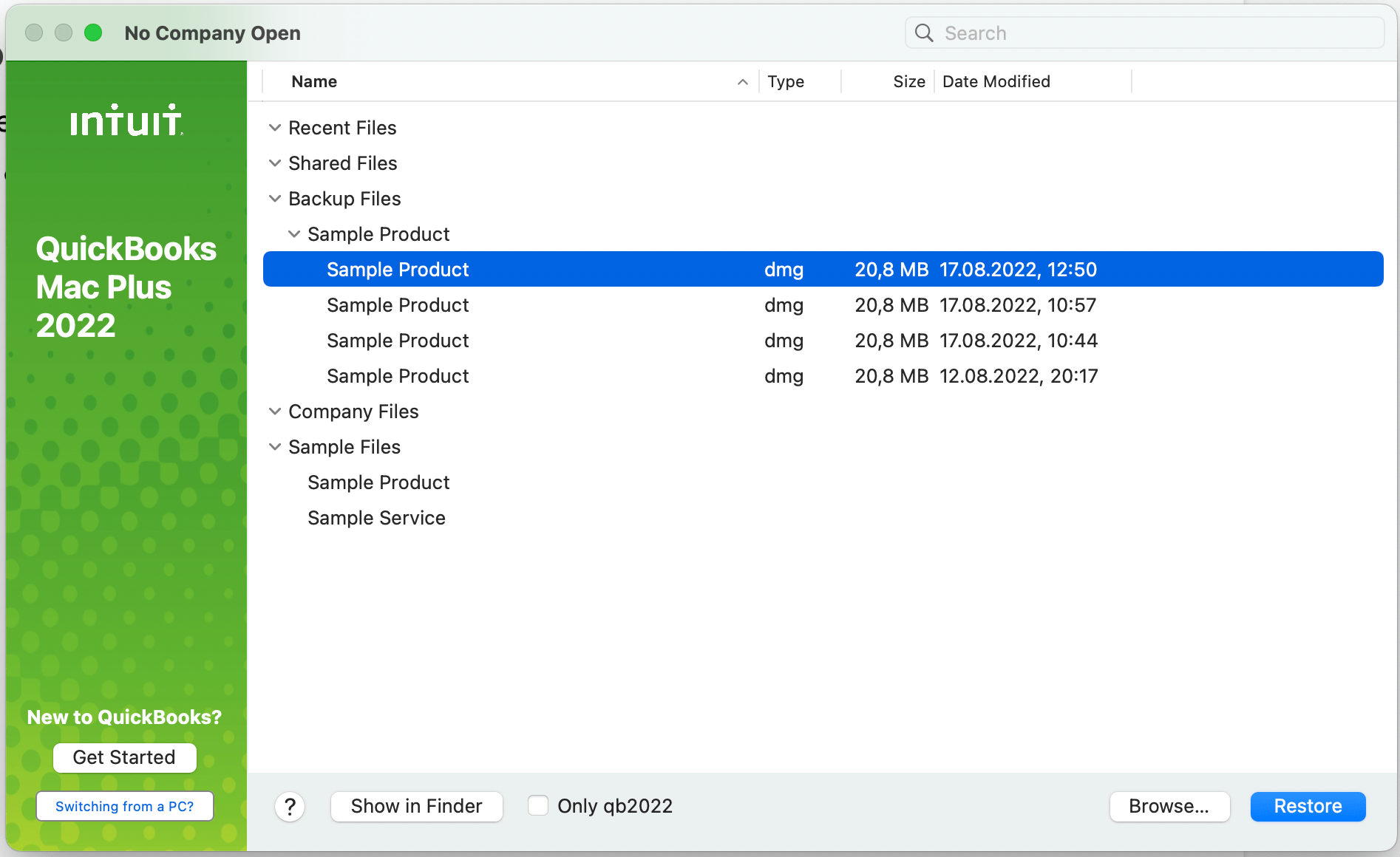Open the Switching from a PC link
1400x857 pixels.
(x=124, y=806)
